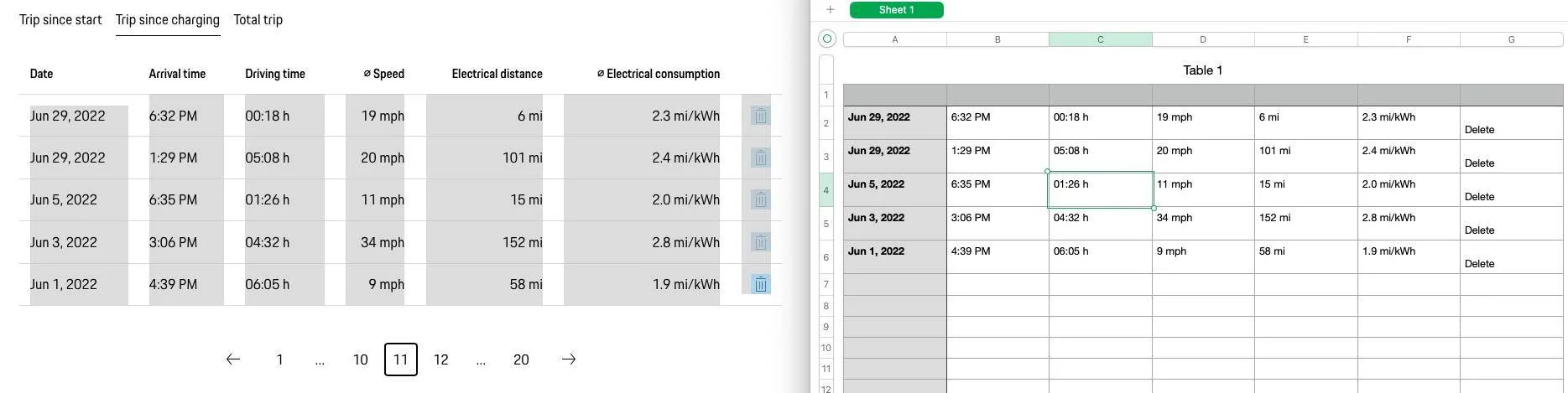The image size is (1568, 393).
Task: Click Date column header in trip table
Action: (41, 74)
